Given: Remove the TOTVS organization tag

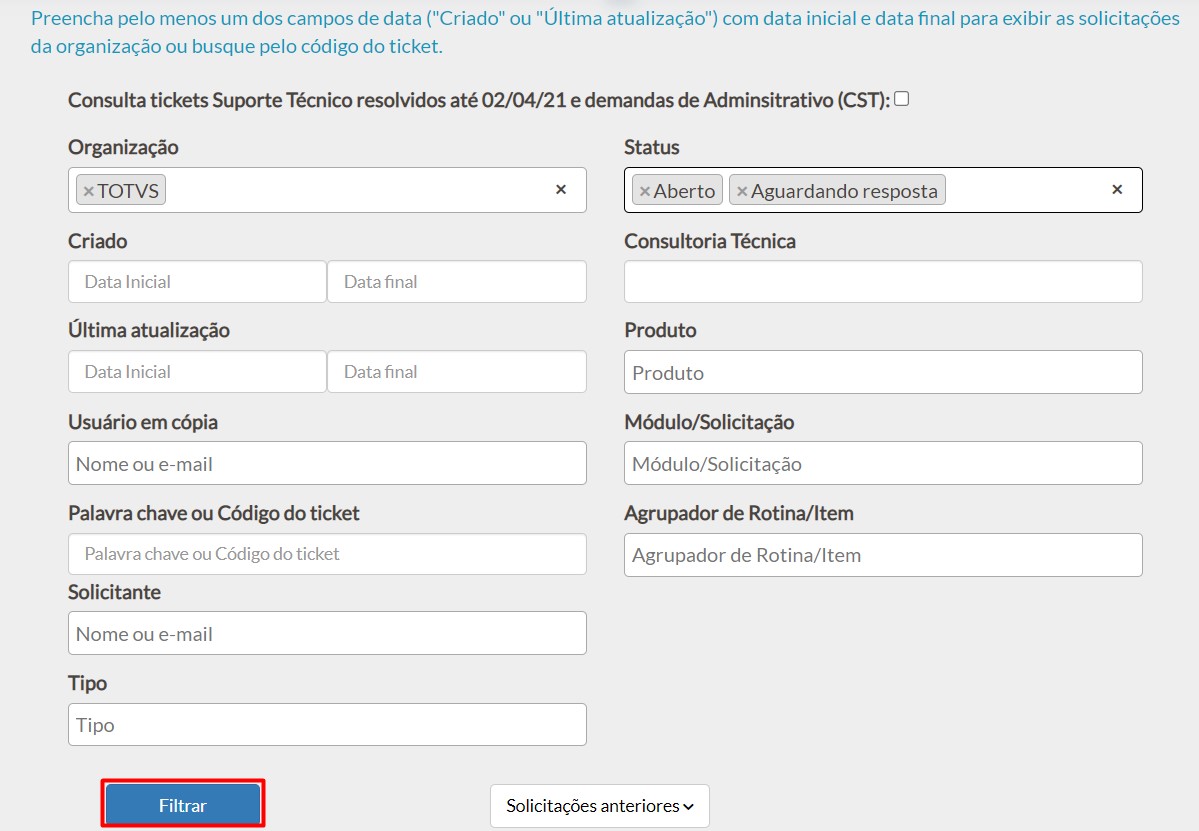Looking at the screenshot, I should pyautogui.click(x=88, y=191).
